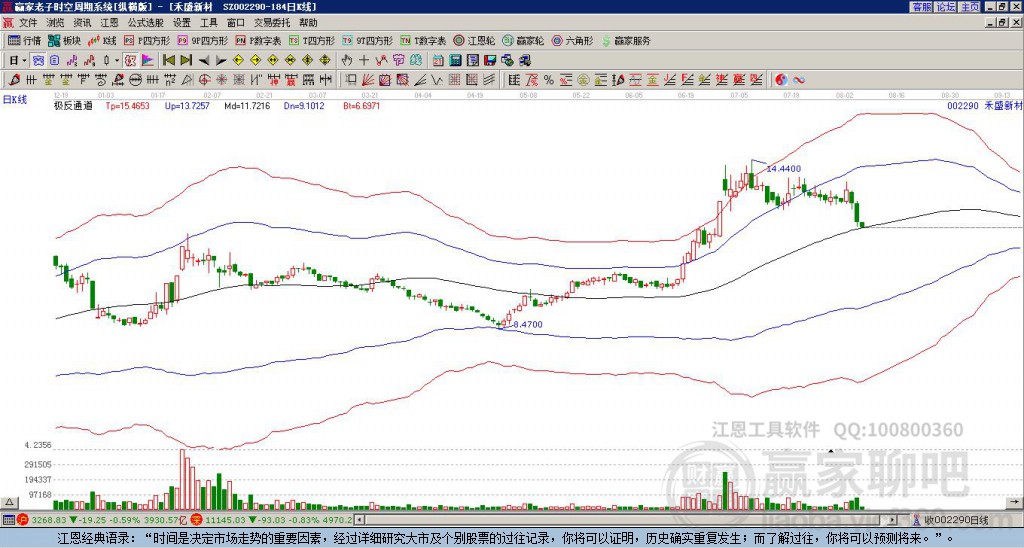The height and width of the screenshot is (548, 1024).
Task: Open the 文件 menu
Action: pyautogui.click(x=28, y=23)
